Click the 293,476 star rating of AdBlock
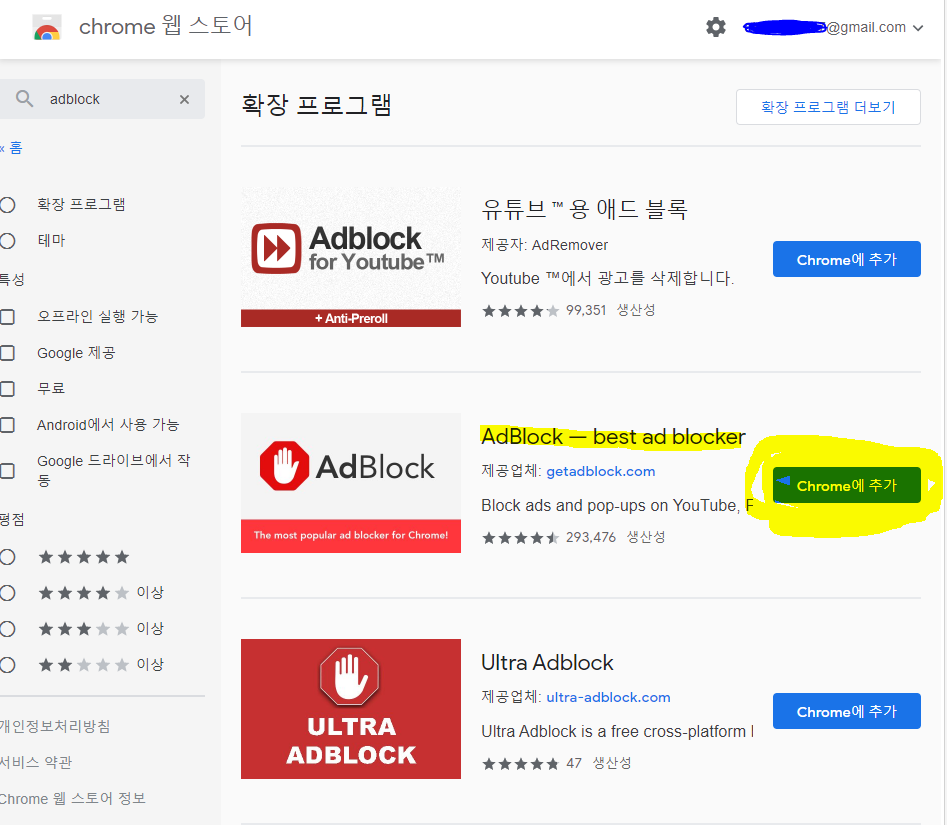The height and width of the screenshot is (825, 947). click(548, 537)
